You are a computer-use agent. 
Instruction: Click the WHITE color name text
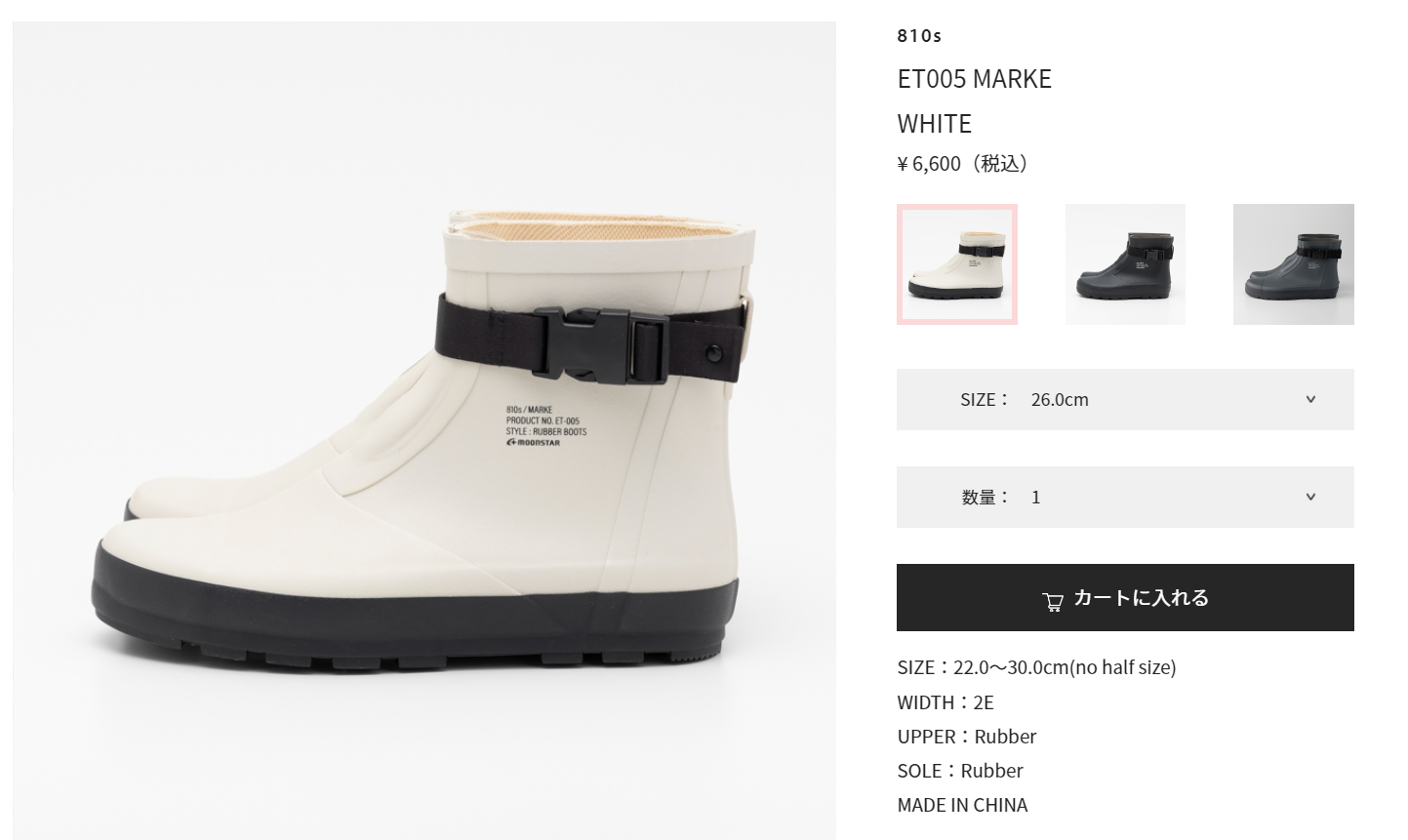935,124
